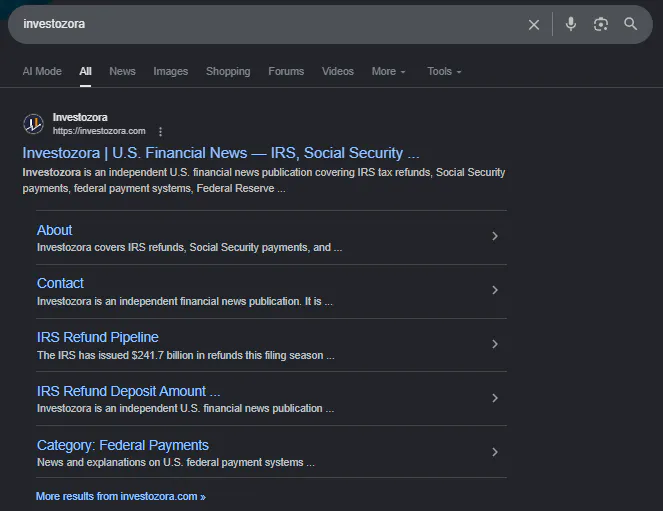Screen dimensions: 663x511
Task: Click text 'News and explanations on U.S. federal payment'
Action: 149,462
